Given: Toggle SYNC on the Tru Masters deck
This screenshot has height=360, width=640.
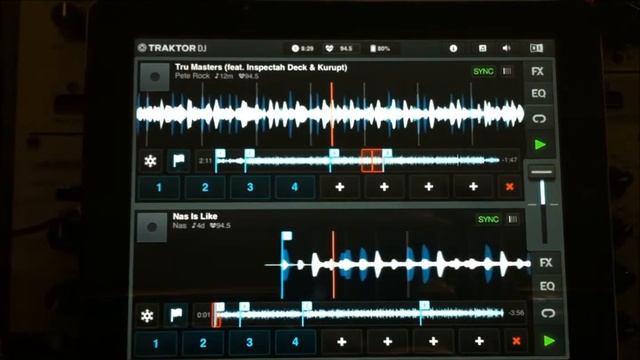Looking at the screenshot, I should (483, 71).
